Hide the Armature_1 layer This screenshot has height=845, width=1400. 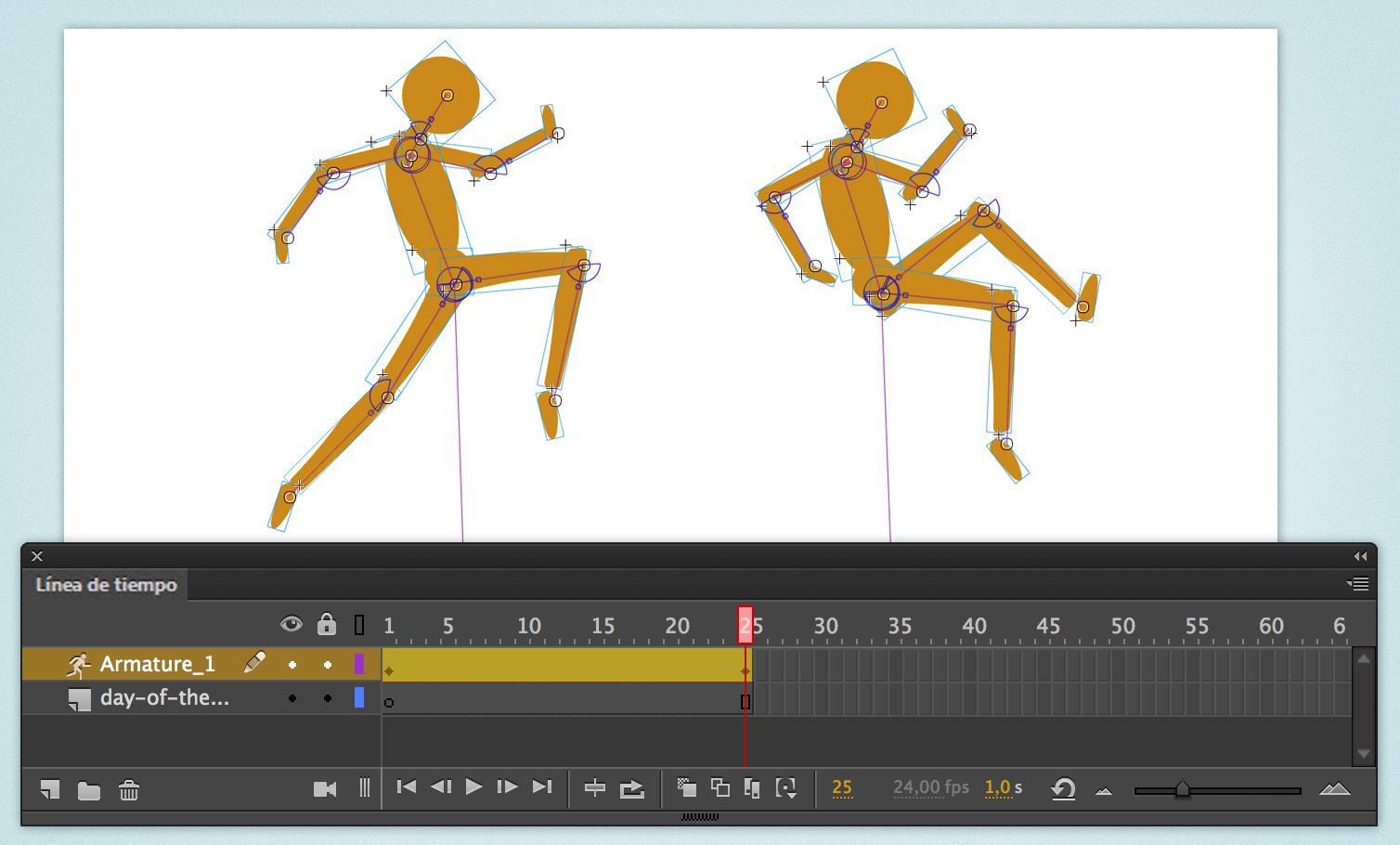pos(292,665)
